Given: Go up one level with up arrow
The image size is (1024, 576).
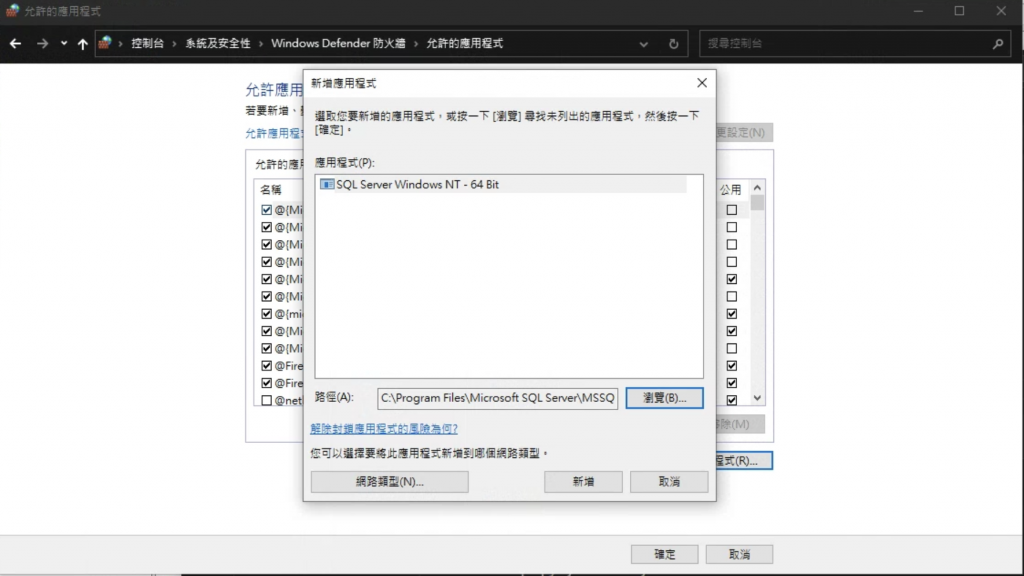Looking at the screenshot, I should [82, 44].
